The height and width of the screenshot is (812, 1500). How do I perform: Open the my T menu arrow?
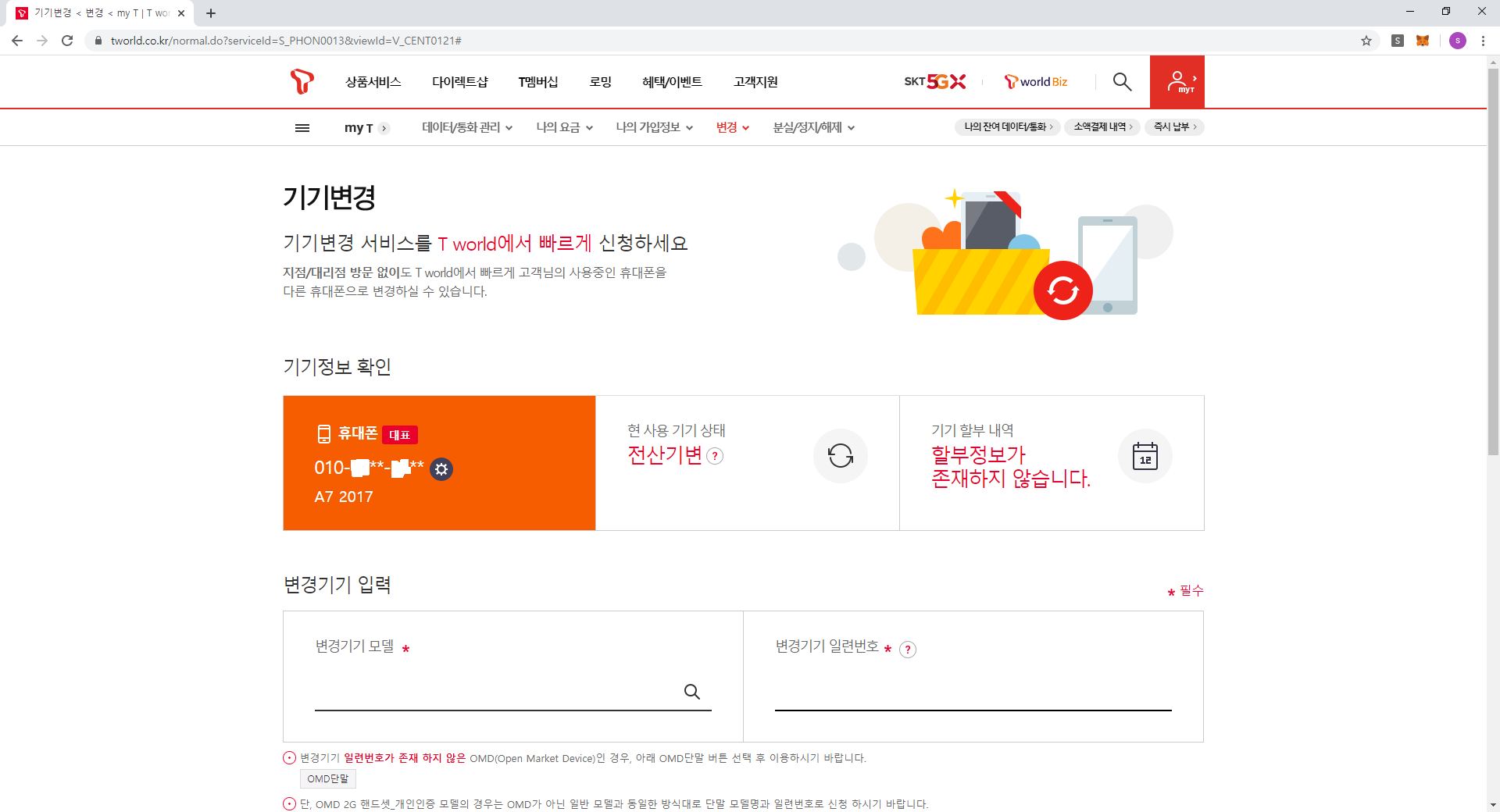(384, 128)
